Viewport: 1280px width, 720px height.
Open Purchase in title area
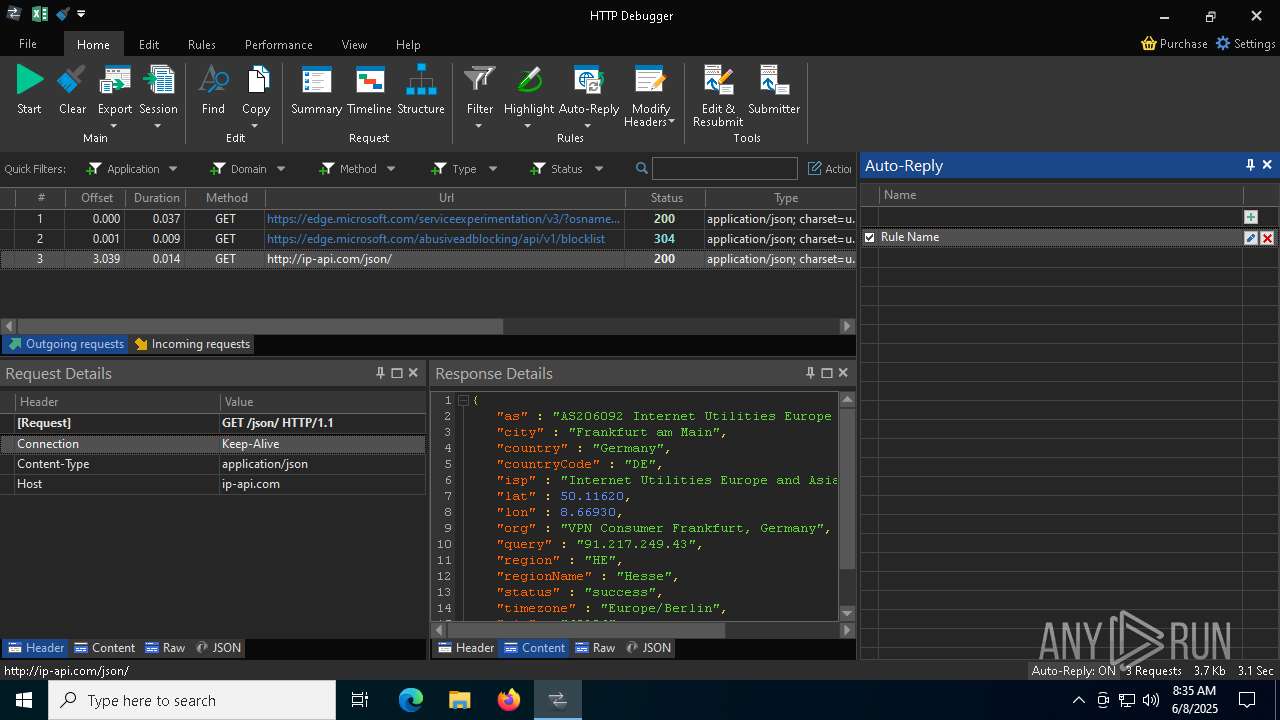point(1175,44)
